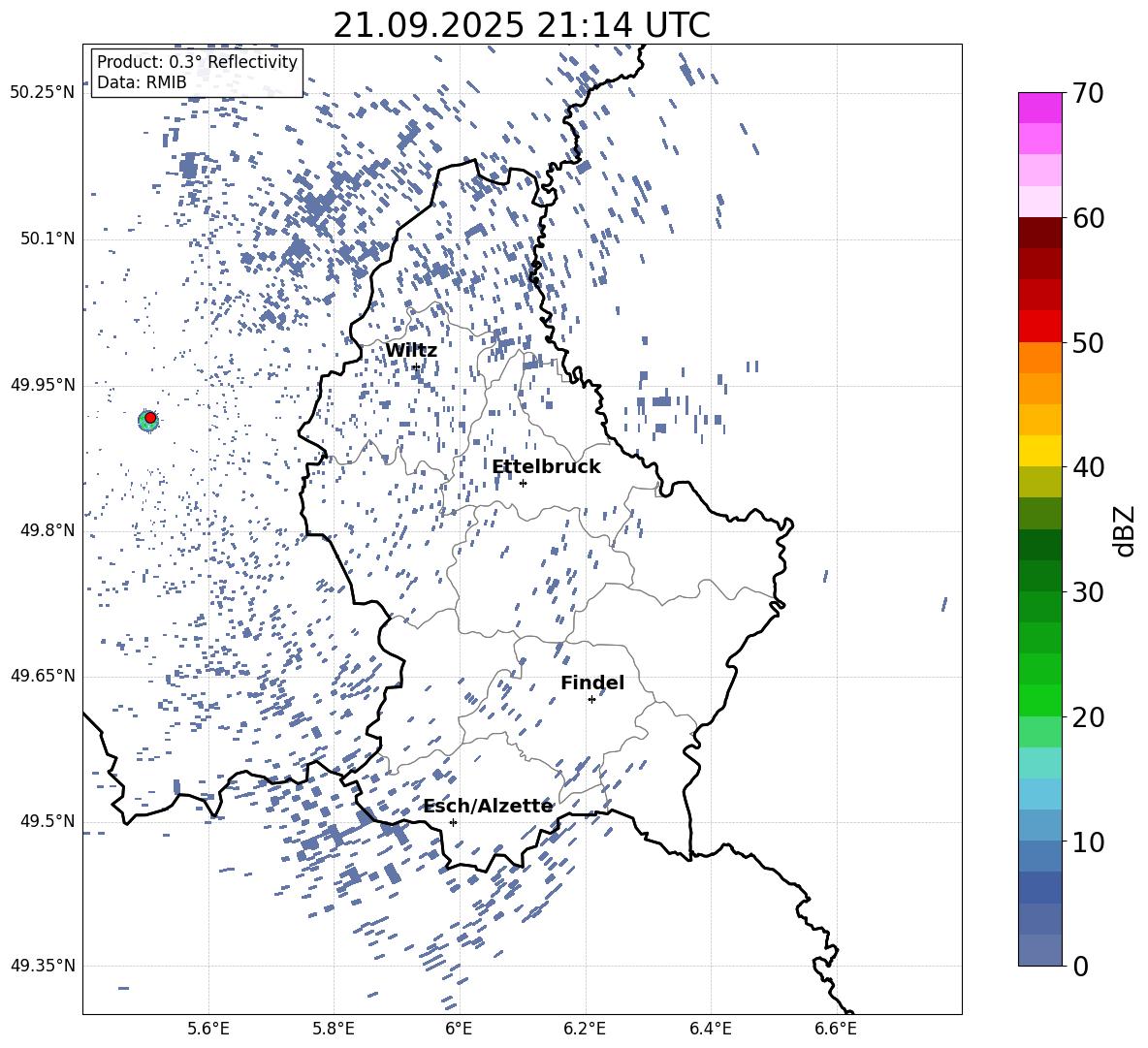Click the Findel station cross marker
1148x1048 pixels.
click(x=591, y=699)
